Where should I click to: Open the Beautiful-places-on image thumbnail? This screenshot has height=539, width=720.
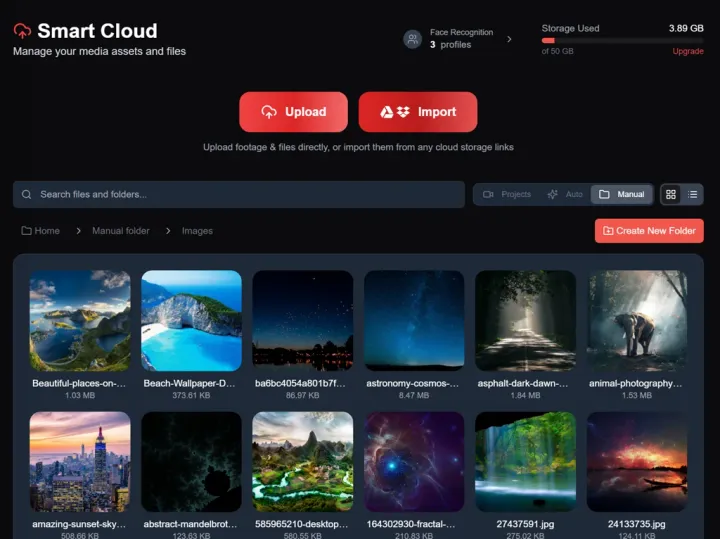(80, 320)
